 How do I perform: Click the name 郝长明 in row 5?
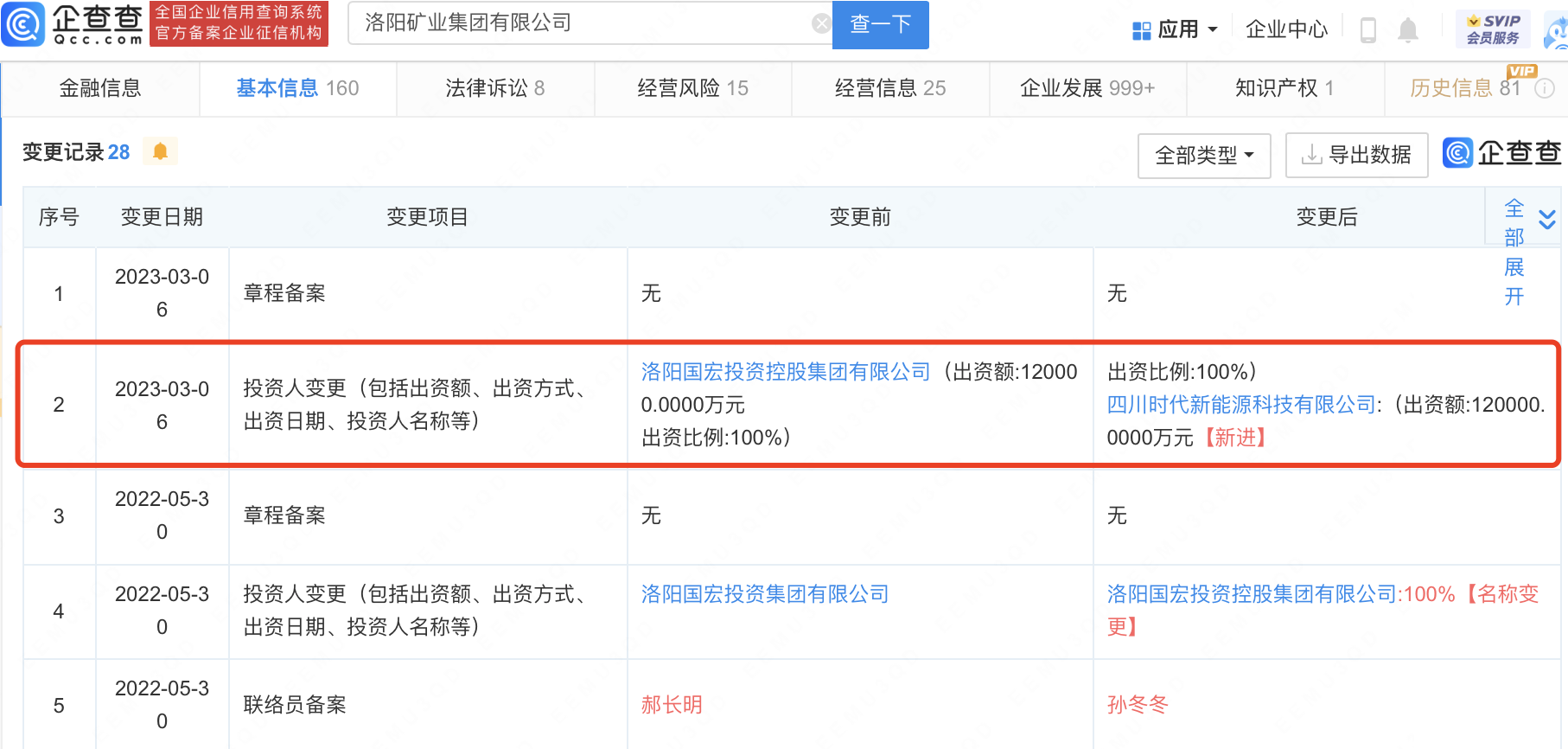point(672,705)
